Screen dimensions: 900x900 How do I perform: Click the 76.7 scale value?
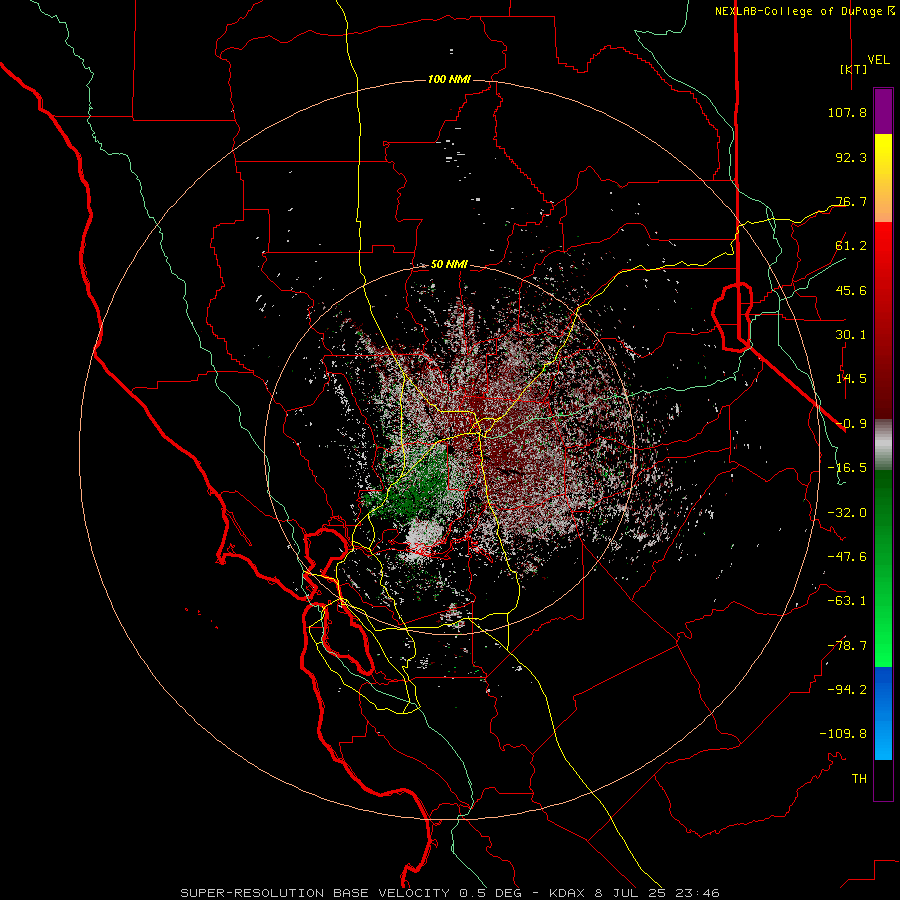(x=851, y=201)
